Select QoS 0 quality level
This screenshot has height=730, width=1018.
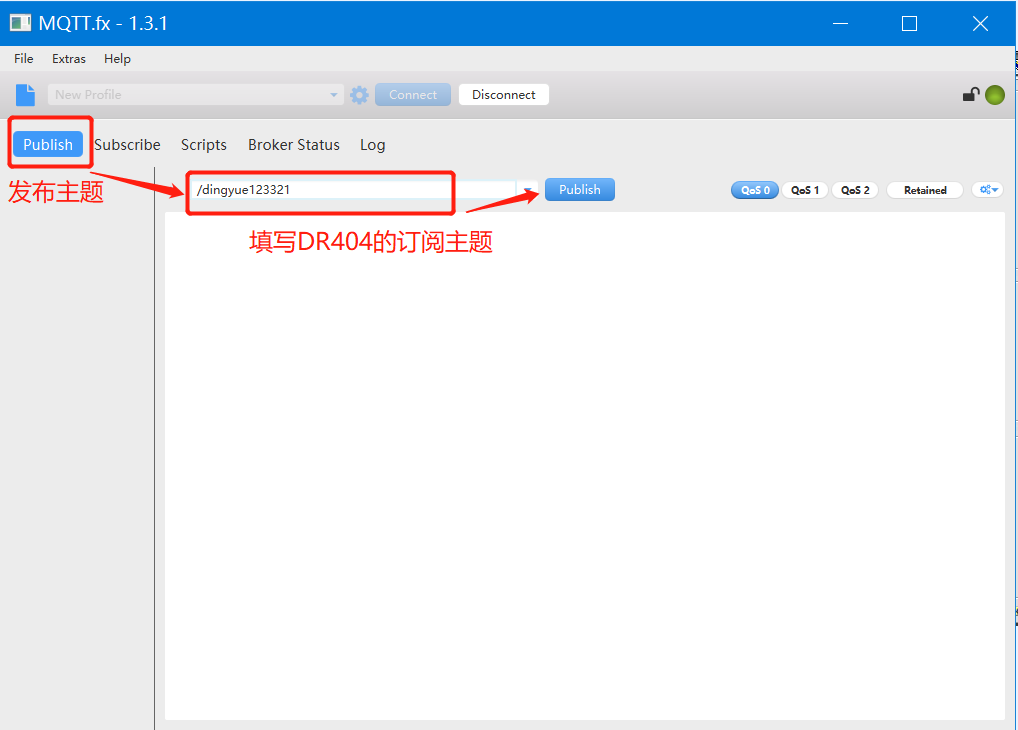pyautogui.click(x=754, y=190)
